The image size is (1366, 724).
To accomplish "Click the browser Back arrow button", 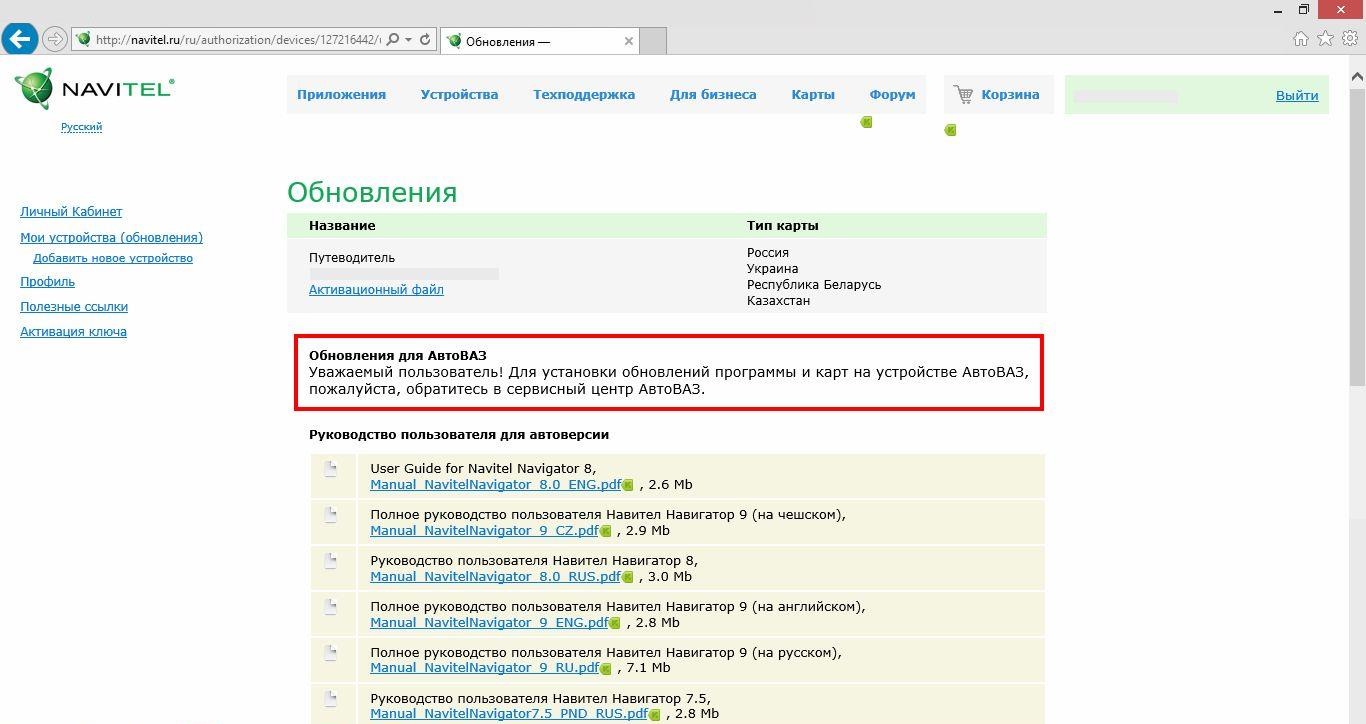I will pos(19,40).
